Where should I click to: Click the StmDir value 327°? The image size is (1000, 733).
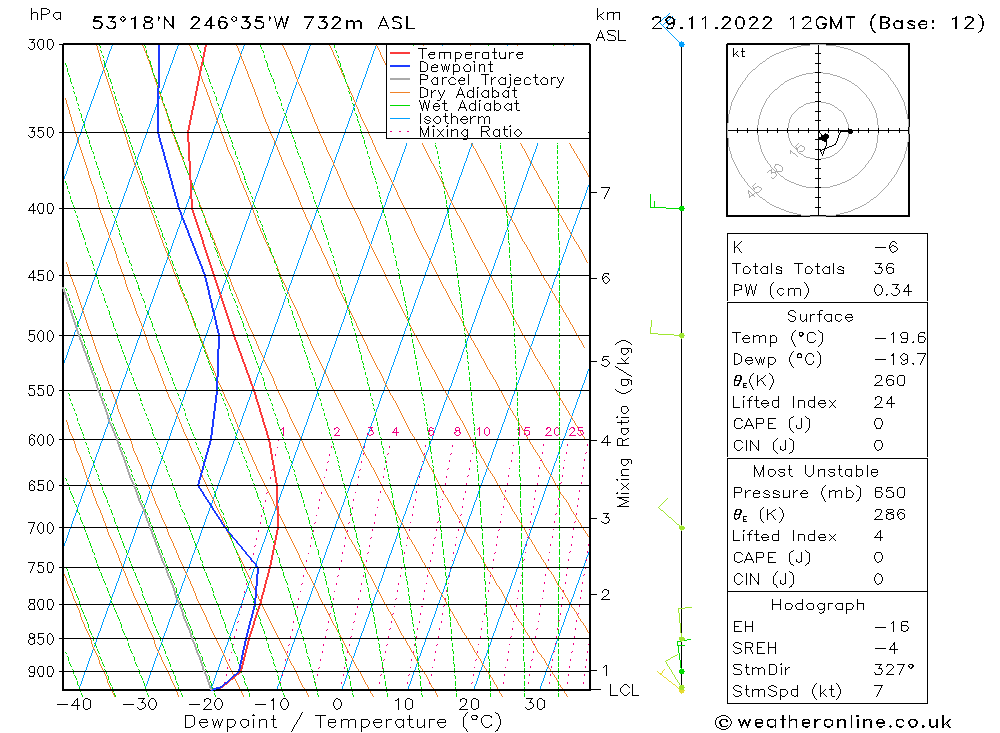[x=893, y=670]
